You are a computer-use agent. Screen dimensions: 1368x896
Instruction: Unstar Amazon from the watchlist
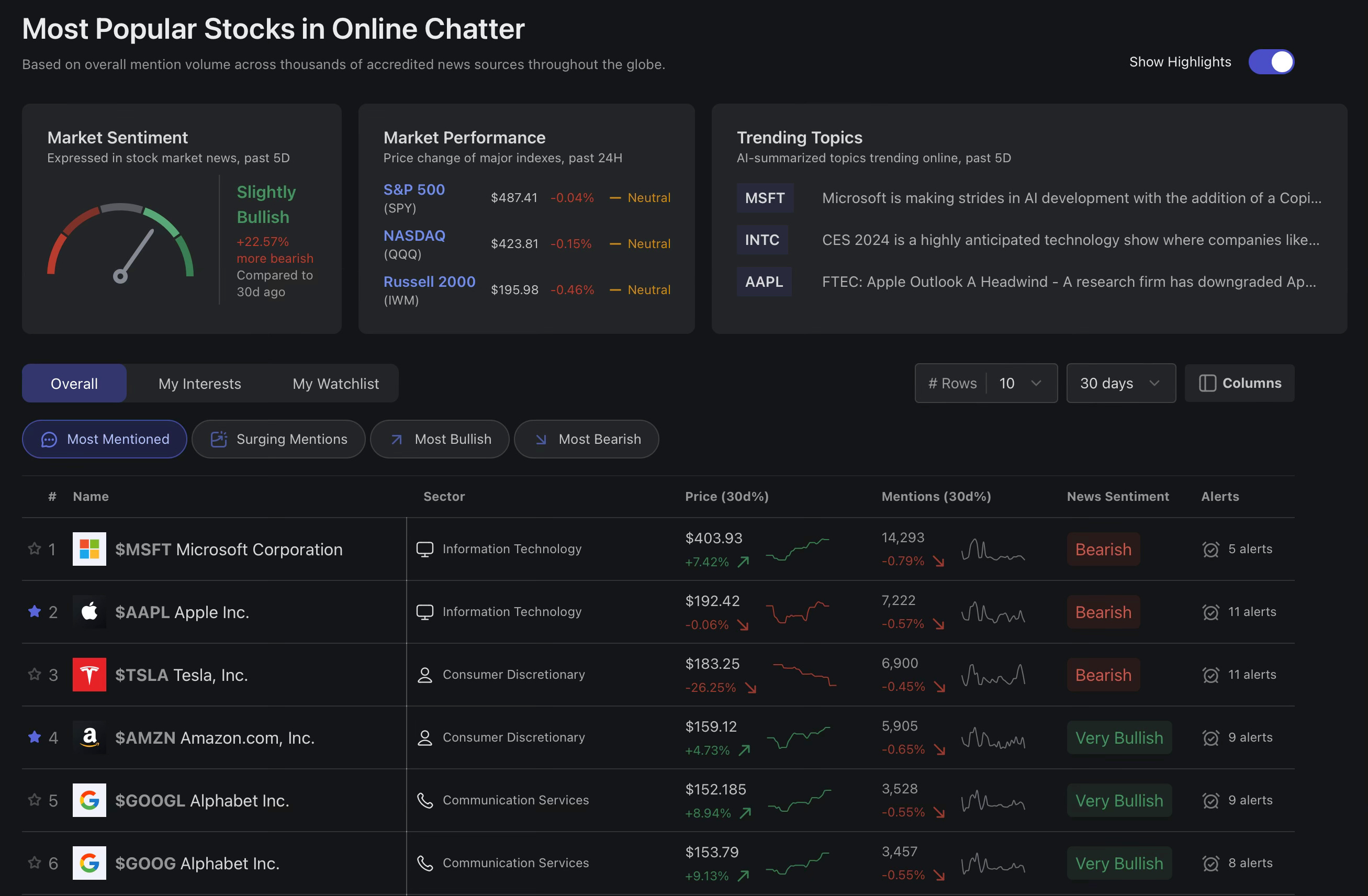[x=35, y=736]
